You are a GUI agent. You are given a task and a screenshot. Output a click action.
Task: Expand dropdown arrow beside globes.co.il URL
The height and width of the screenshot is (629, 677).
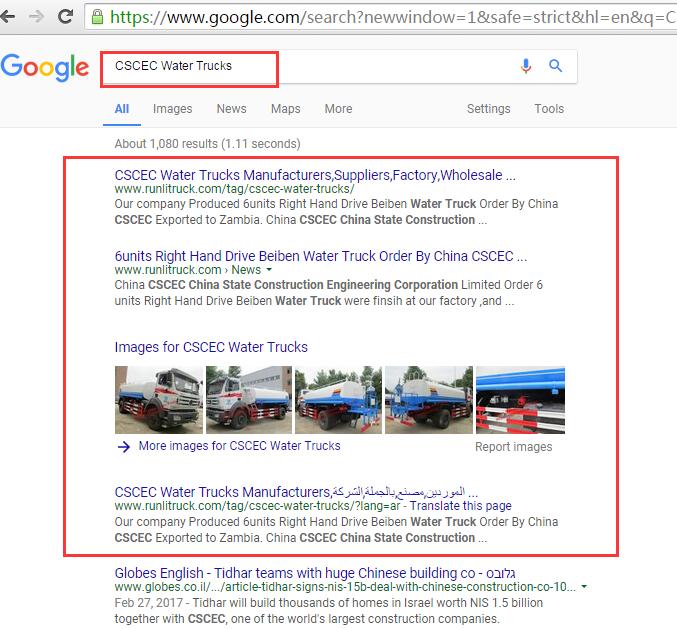click(584, 586)
